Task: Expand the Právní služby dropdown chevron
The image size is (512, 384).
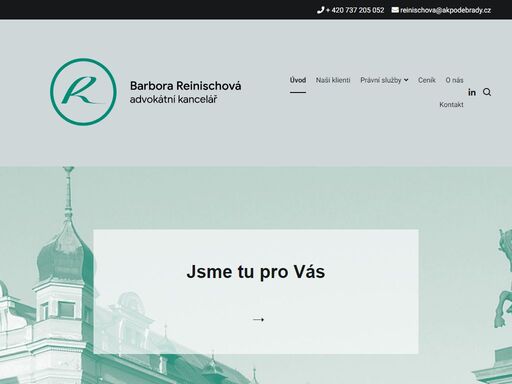Action: pos(406,80)
